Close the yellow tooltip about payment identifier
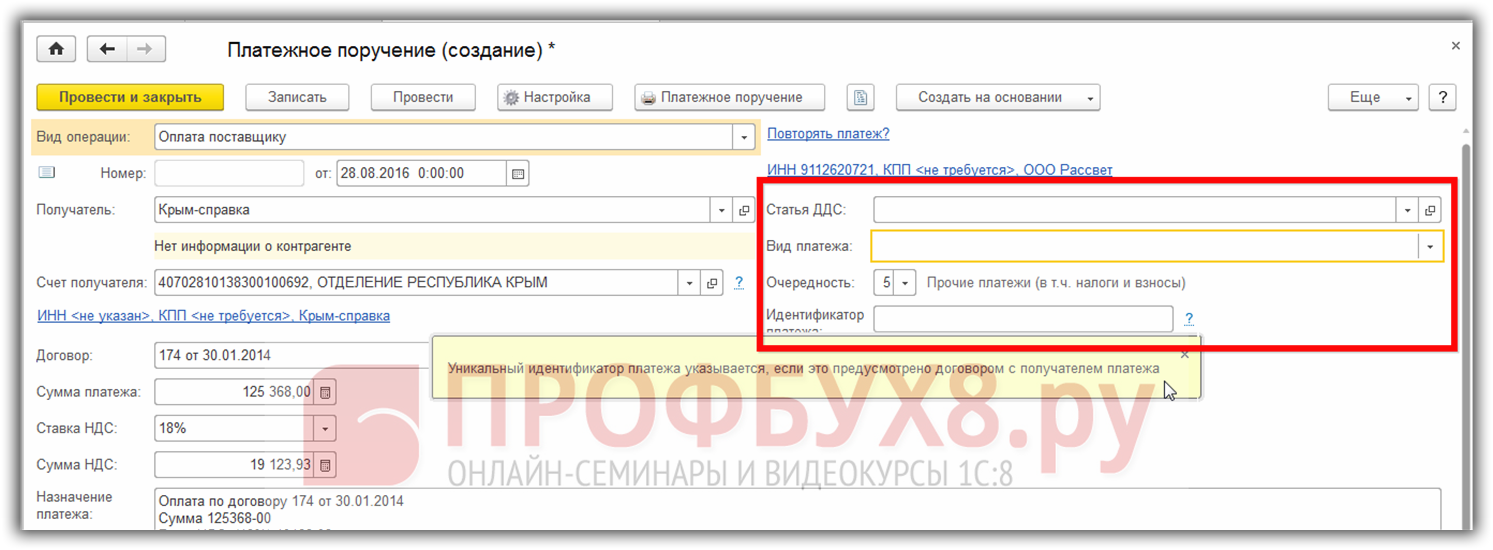 pos(1185,353)
